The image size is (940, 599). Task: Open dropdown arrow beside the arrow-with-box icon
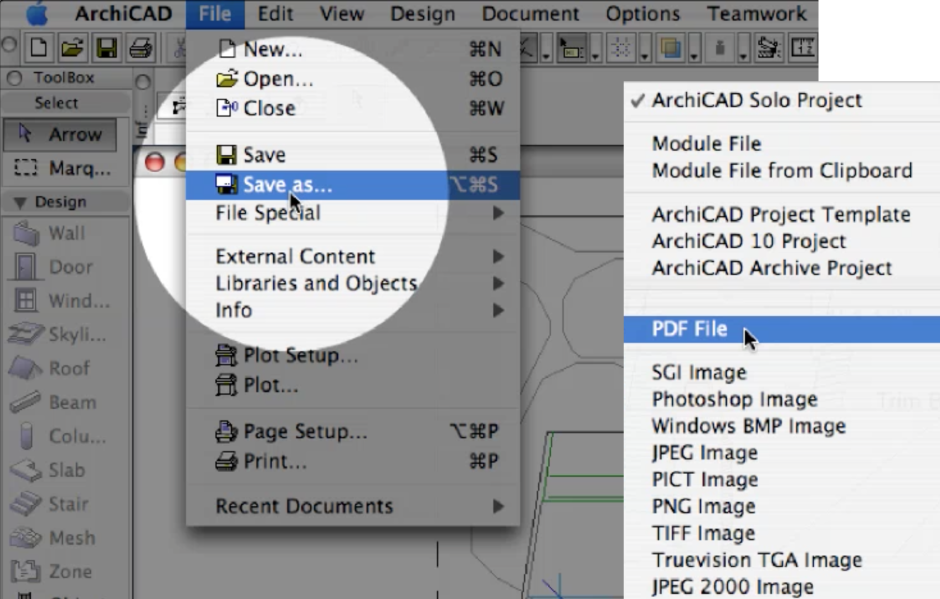[595, 55]
